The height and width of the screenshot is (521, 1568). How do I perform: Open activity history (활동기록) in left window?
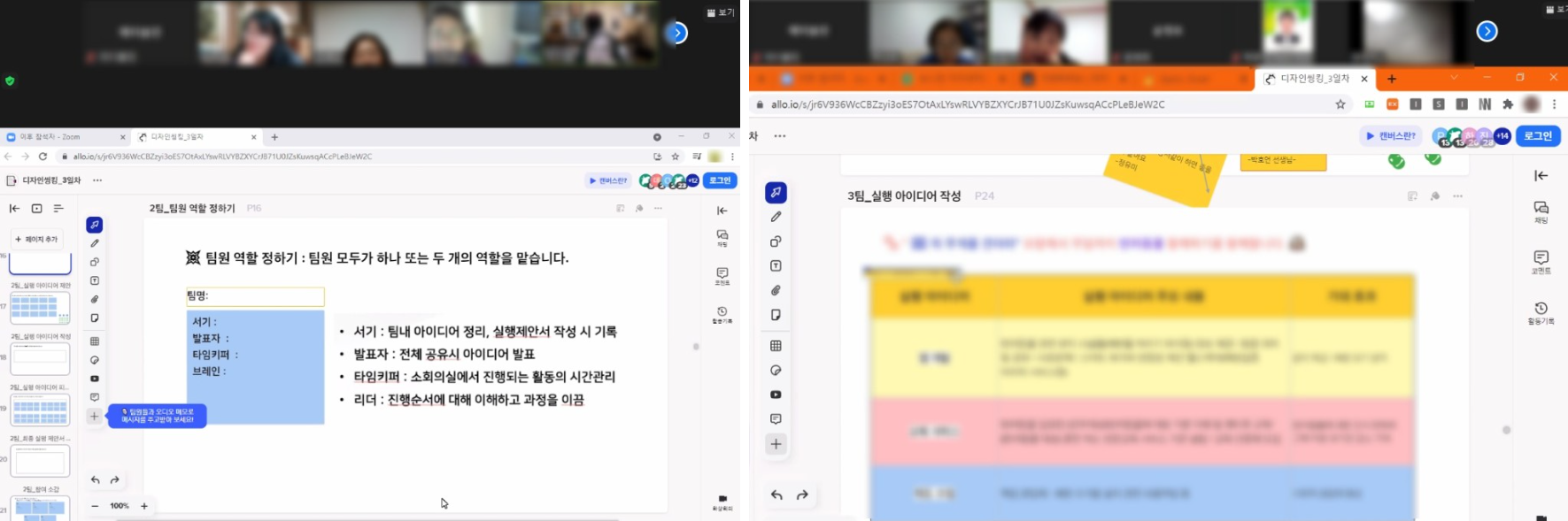(722, 314)
